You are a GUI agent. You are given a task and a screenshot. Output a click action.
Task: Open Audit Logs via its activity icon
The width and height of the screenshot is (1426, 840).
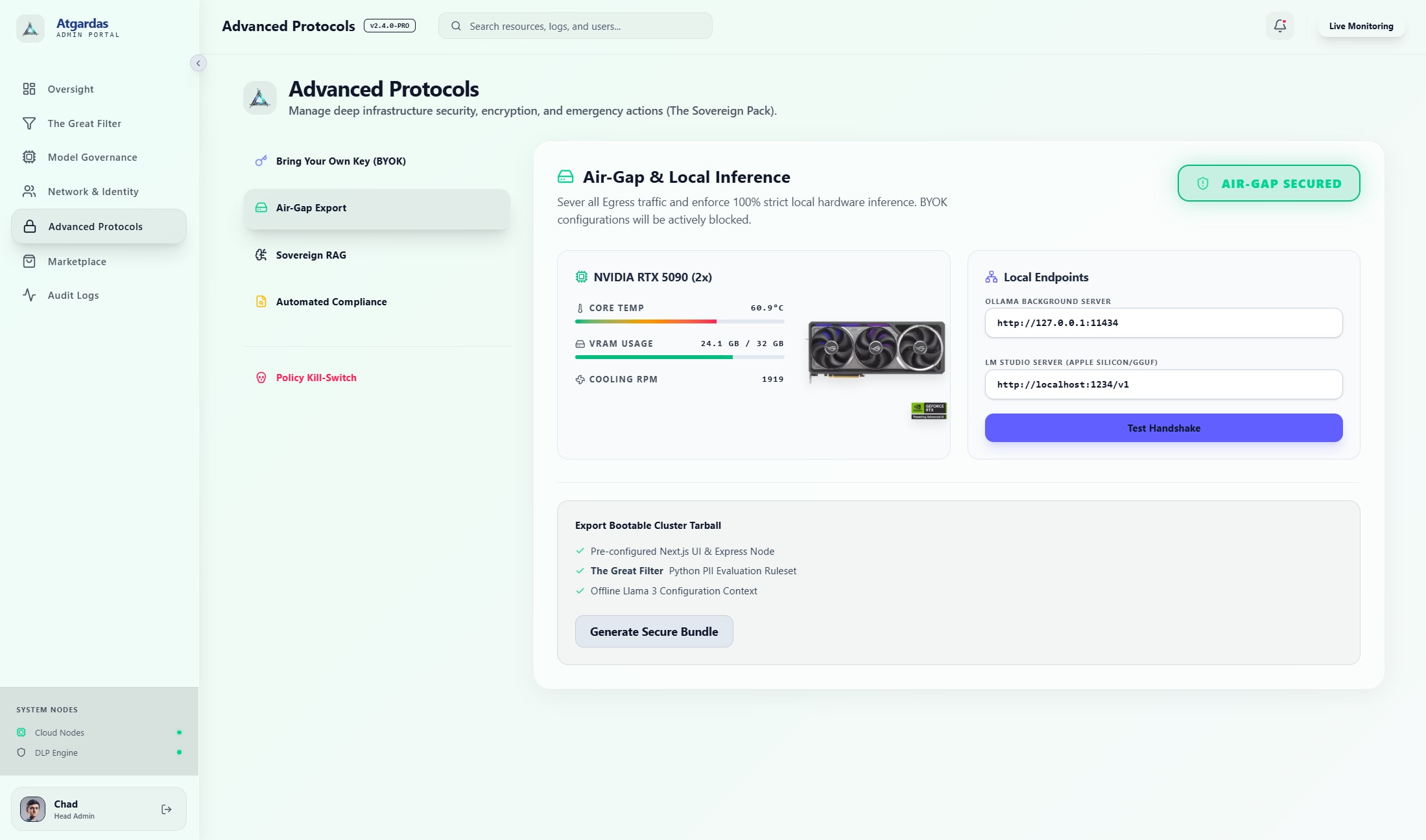pos(29,295)
